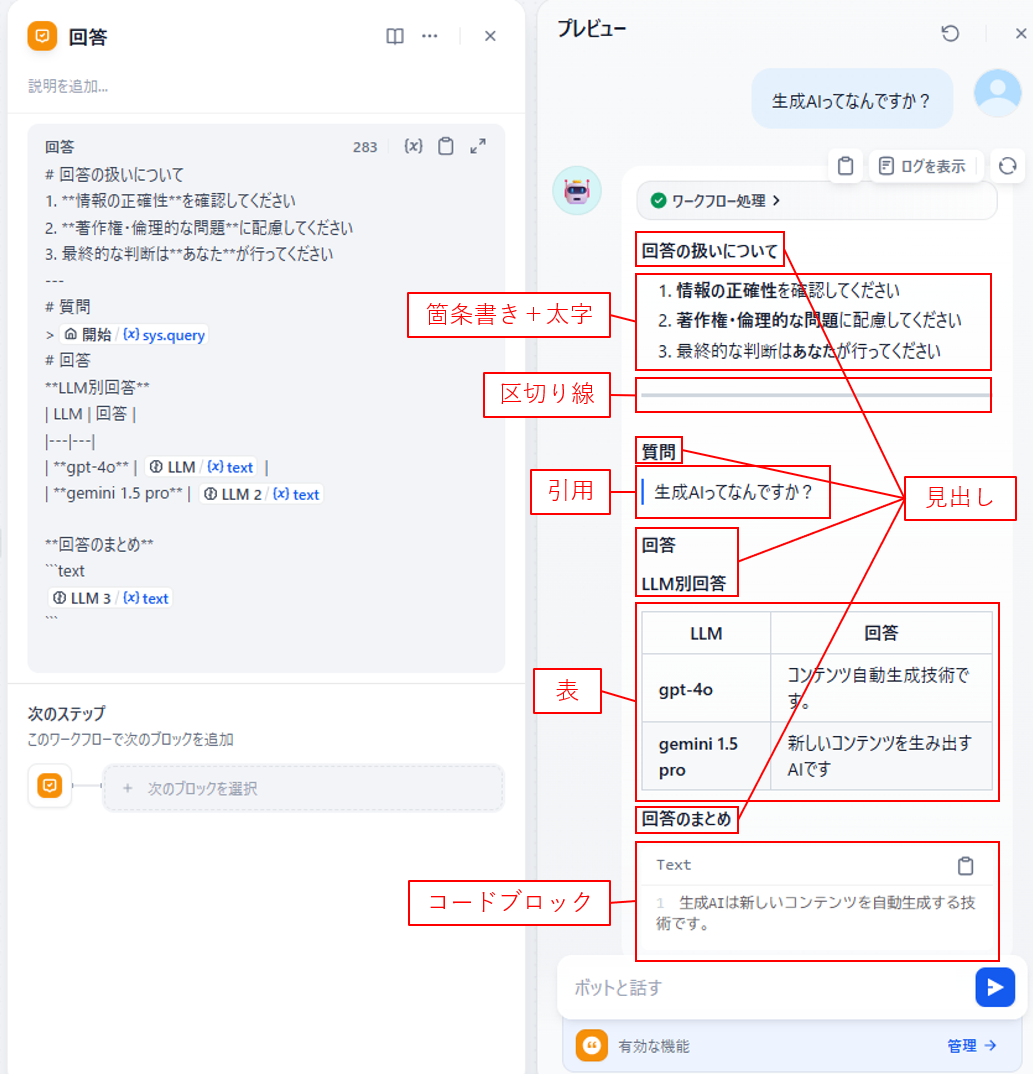Send the message with blue arrow button
The width and height of the screenshot is (1033, 1074).
pyautogui.click(x=995, y=987)
